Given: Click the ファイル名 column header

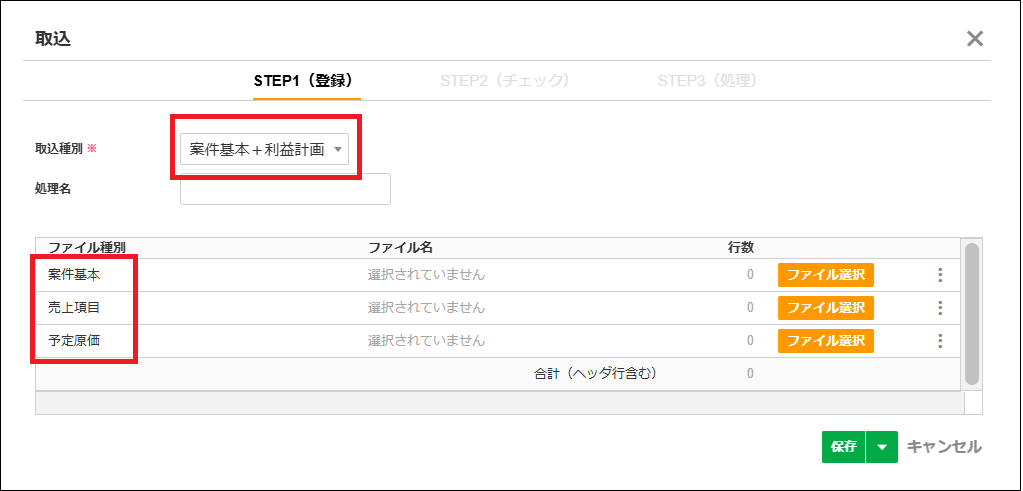Looking at the screenshot, I should pos(400,246).
